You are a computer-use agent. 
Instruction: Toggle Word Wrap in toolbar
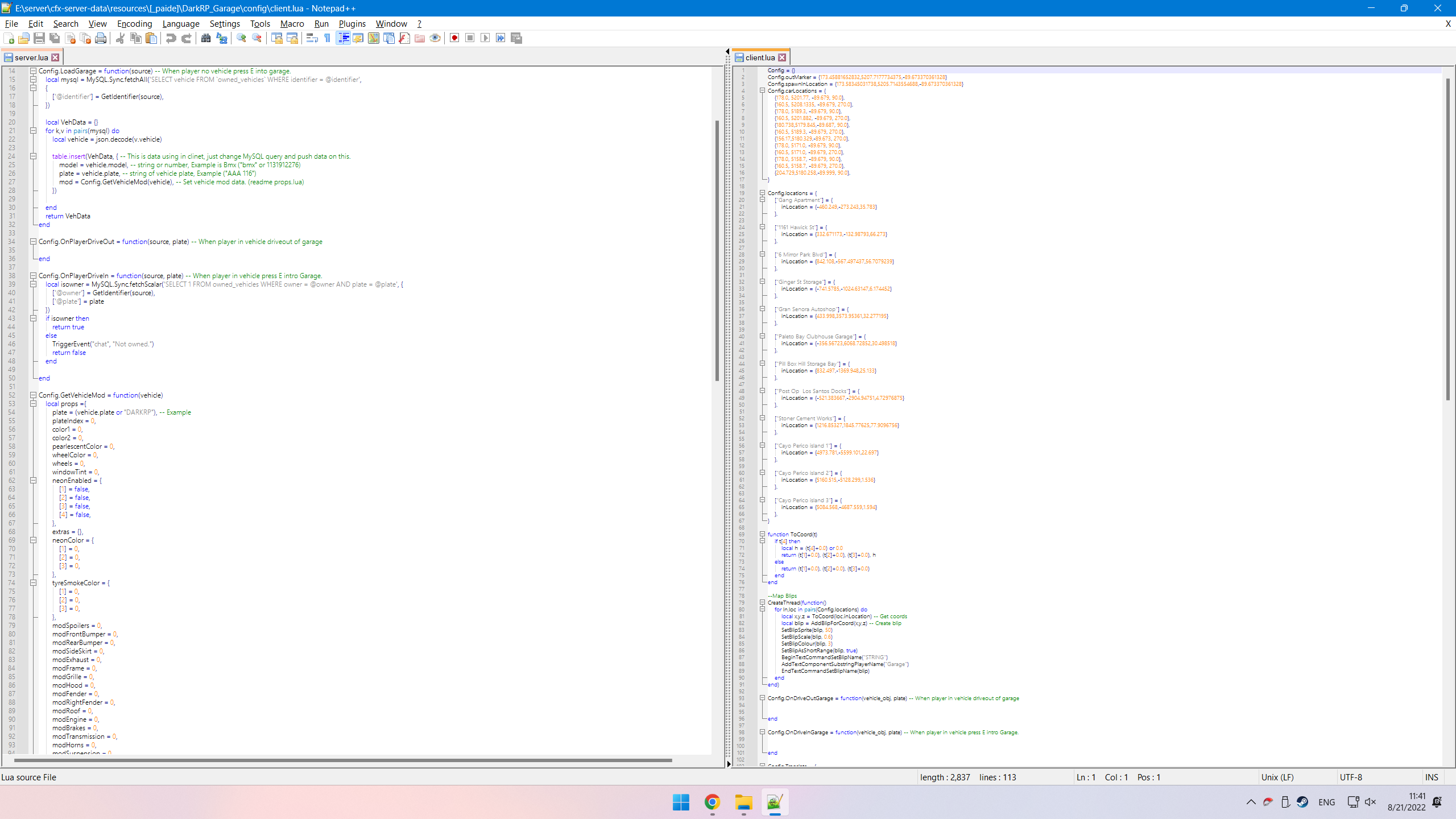[312, 38]
